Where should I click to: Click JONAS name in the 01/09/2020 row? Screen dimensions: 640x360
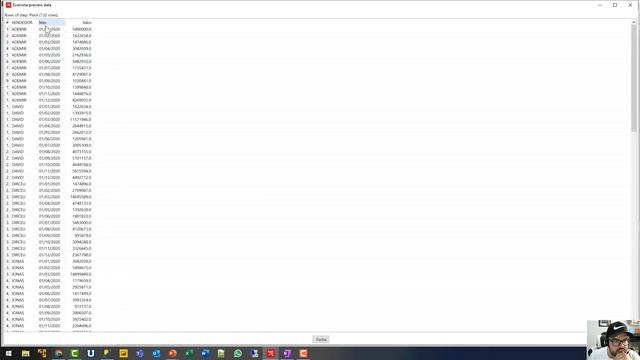[18, 313]
